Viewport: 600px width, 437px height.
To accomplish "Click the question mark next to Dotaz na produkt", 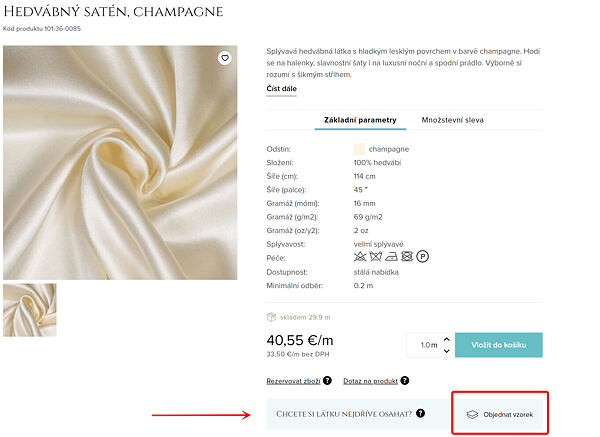I will (x=406, y=381).
